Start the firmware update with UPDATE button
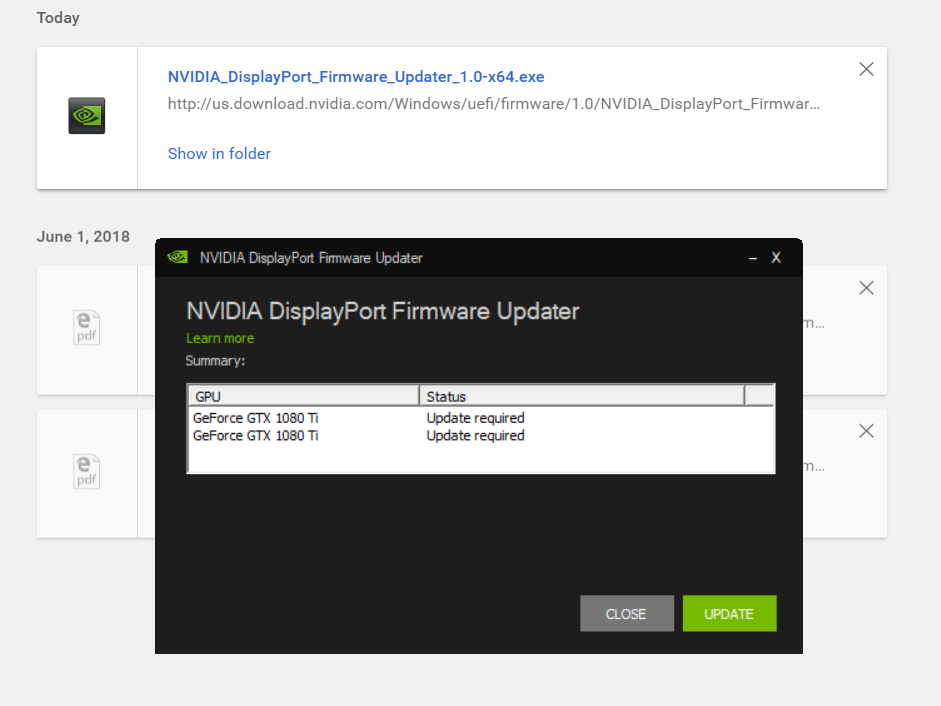The image size is (941, 706). click(729, 614)
